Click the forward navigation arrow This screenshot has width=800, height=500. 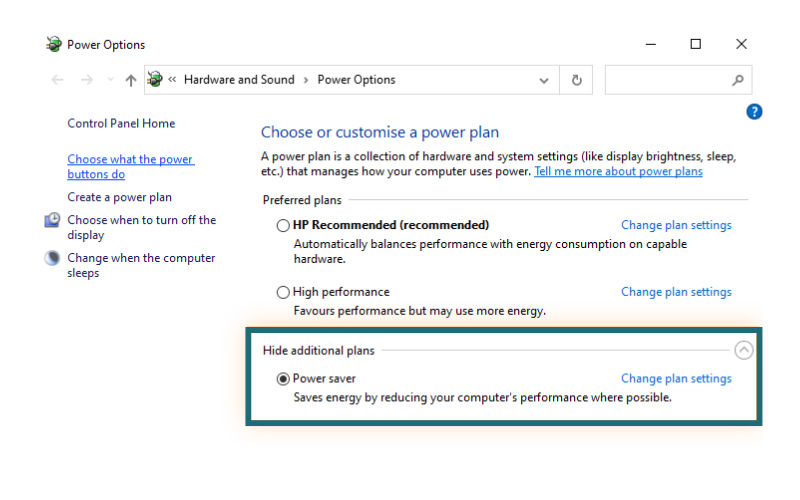(87, 80)
